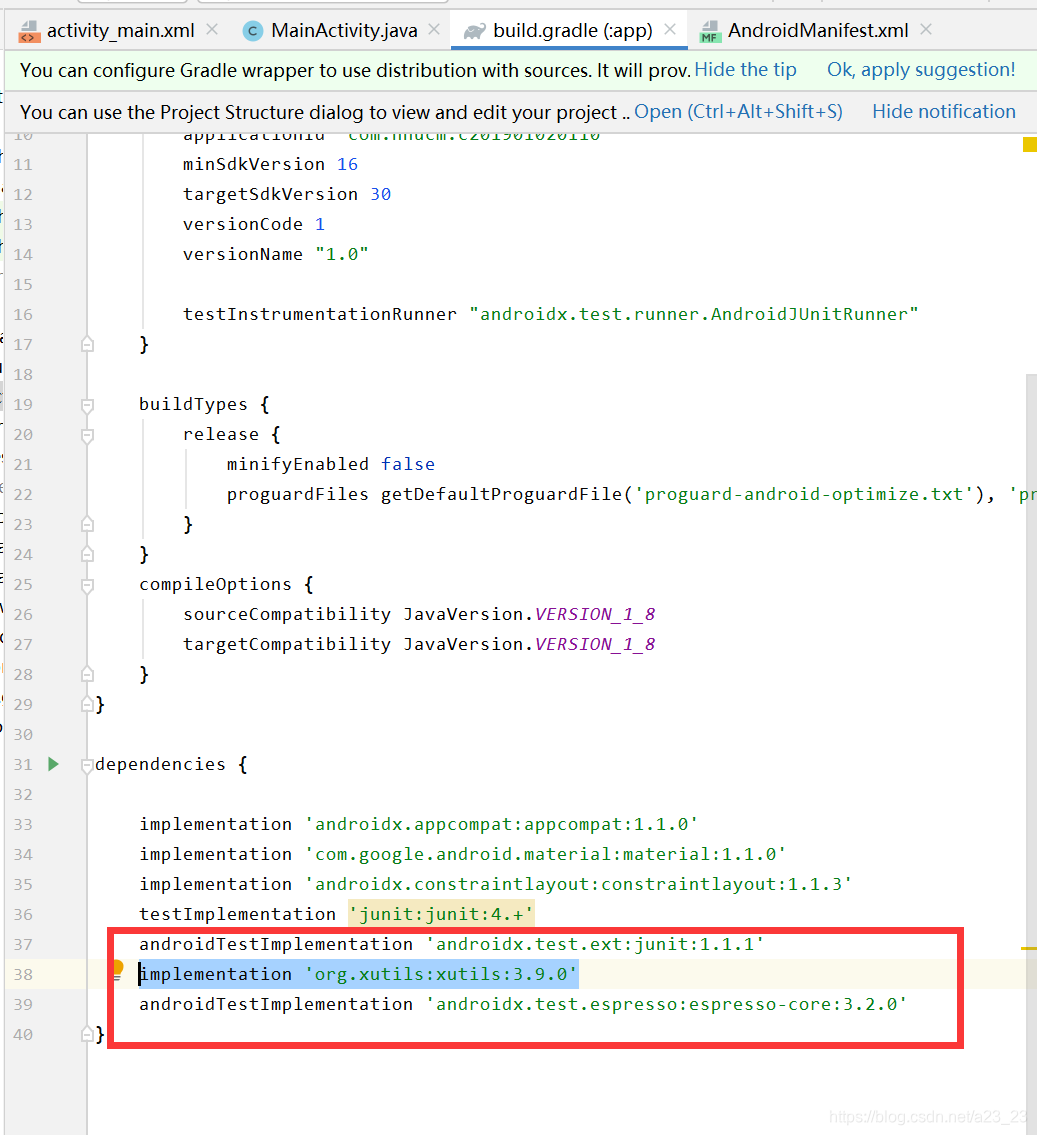1037x1135 pixels.
Task: Click the AndroidManifest.xml manifest file icon
Action: point(710,31)
